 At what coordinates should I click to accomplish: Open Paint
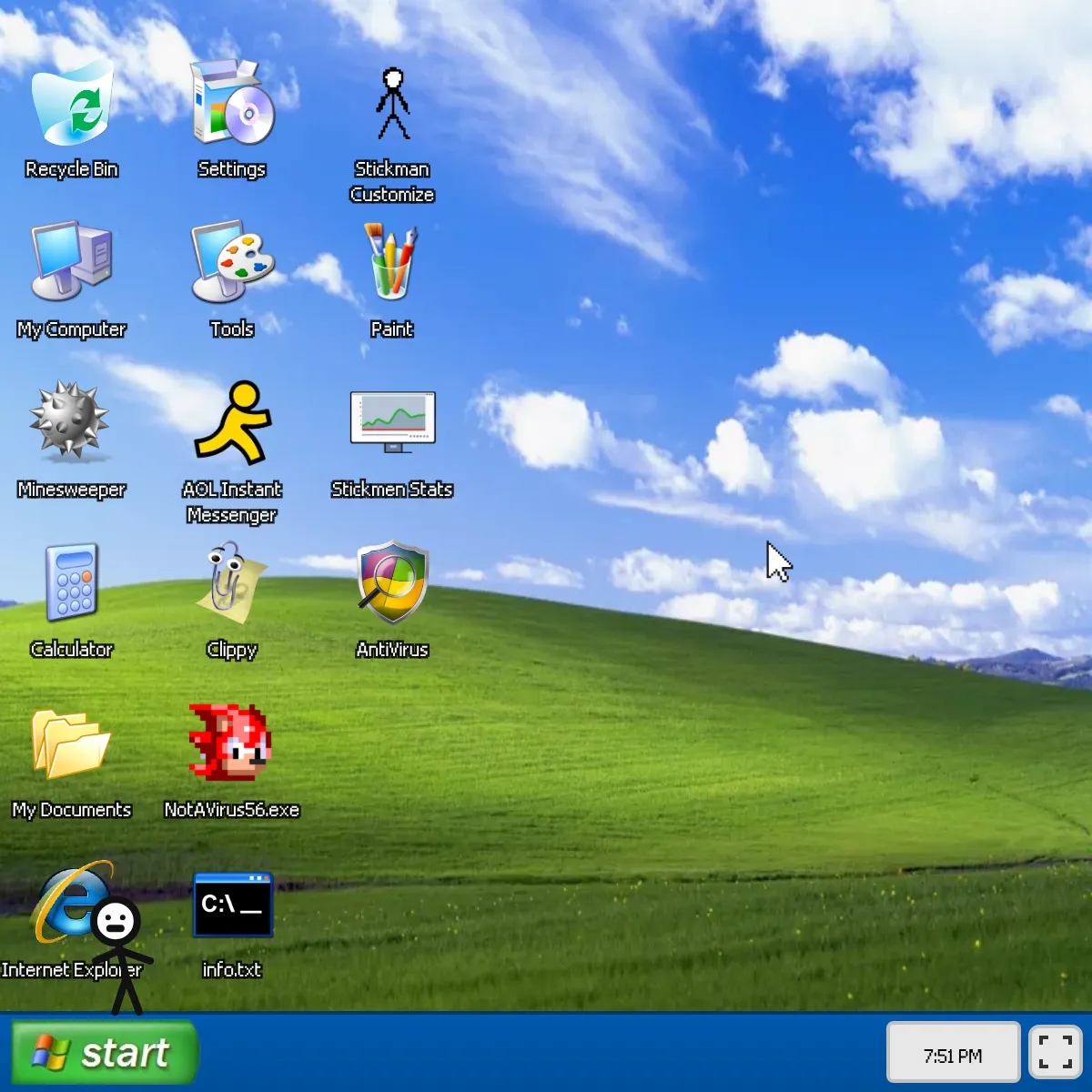[x=391, y=264]
